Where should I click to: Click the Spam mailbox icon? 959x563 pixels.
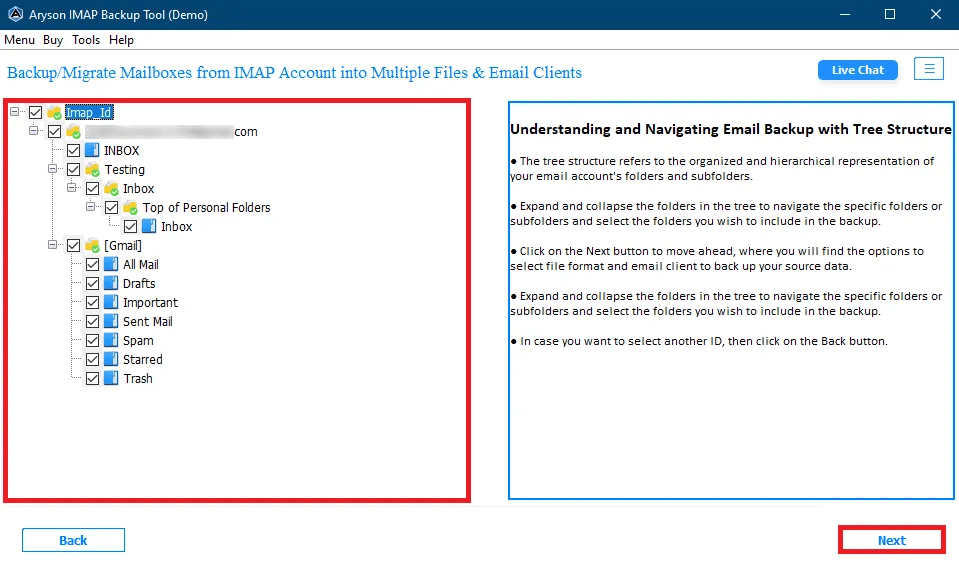pyautogui.click(x=111, y=340)
